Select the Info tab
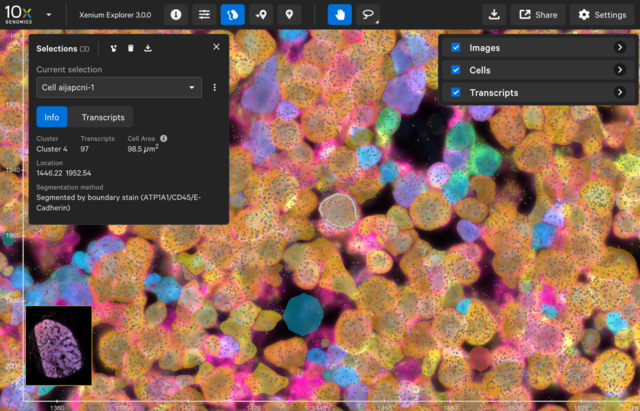The width and height of the screenshot is (640, 411). click(x=52, y=117)
